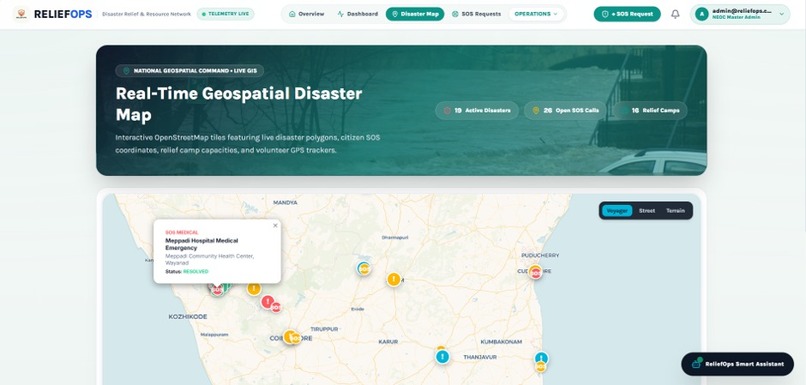Click the 'SOS MEDICAL' label in popup
806x385 pixels.
[181, 232]
